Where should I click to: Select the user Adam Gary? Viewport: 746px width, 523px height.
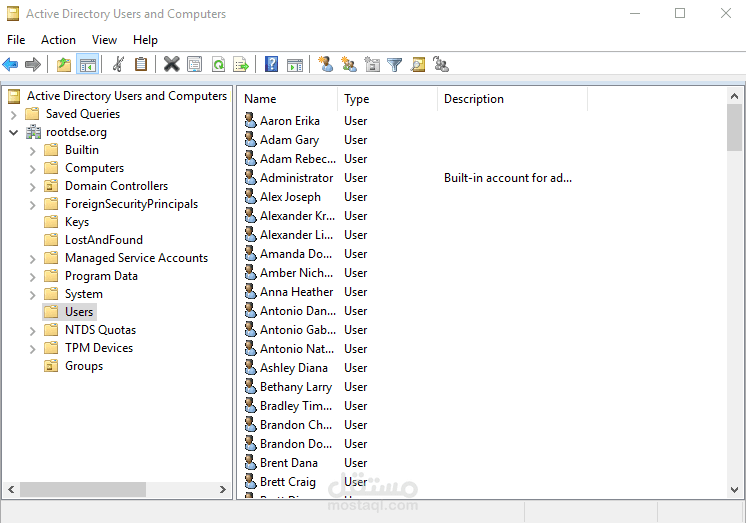click(289, 140)
